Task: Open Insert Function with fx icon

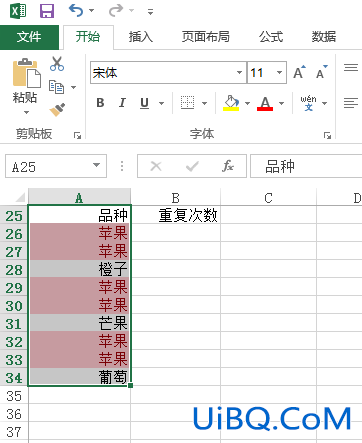Action: pos(228,166)
